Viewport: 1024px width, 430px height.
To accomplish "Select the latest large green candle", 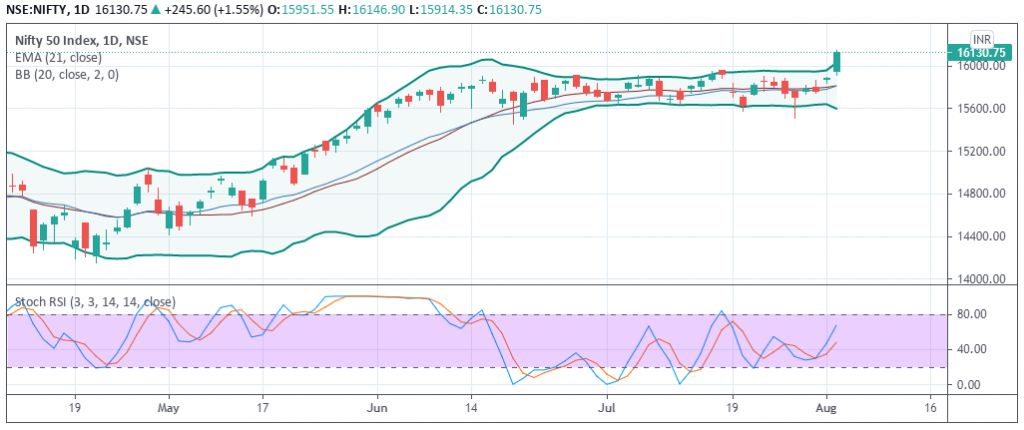I will [x=837, y=61].
